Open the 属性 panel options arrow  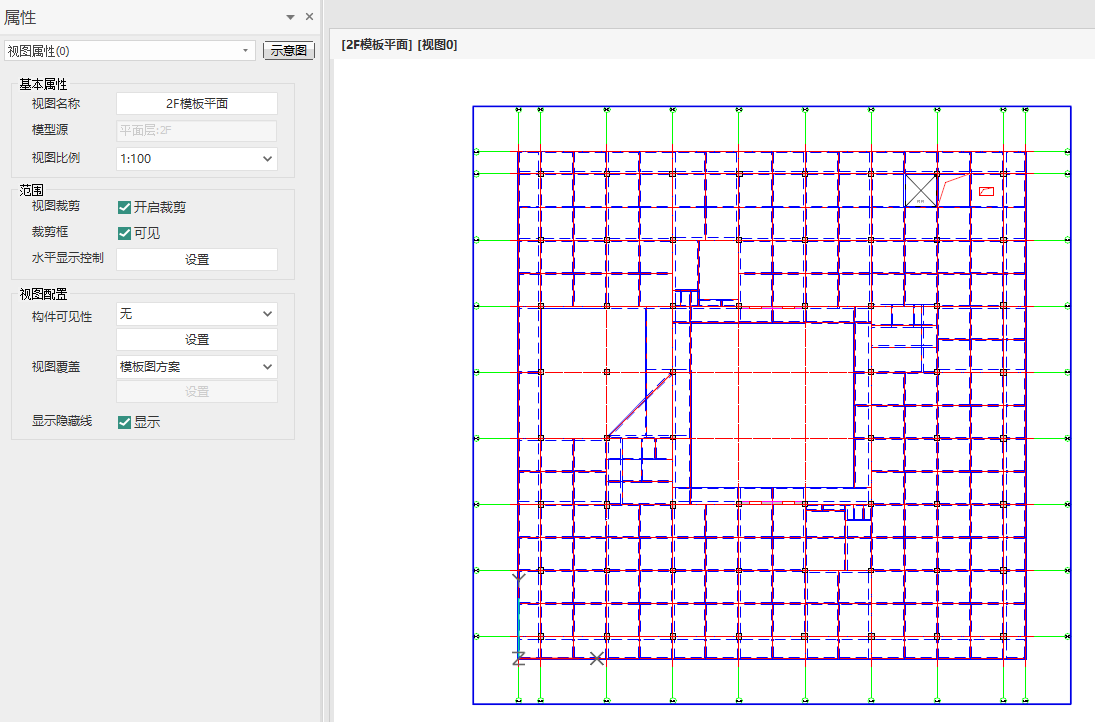291,17
